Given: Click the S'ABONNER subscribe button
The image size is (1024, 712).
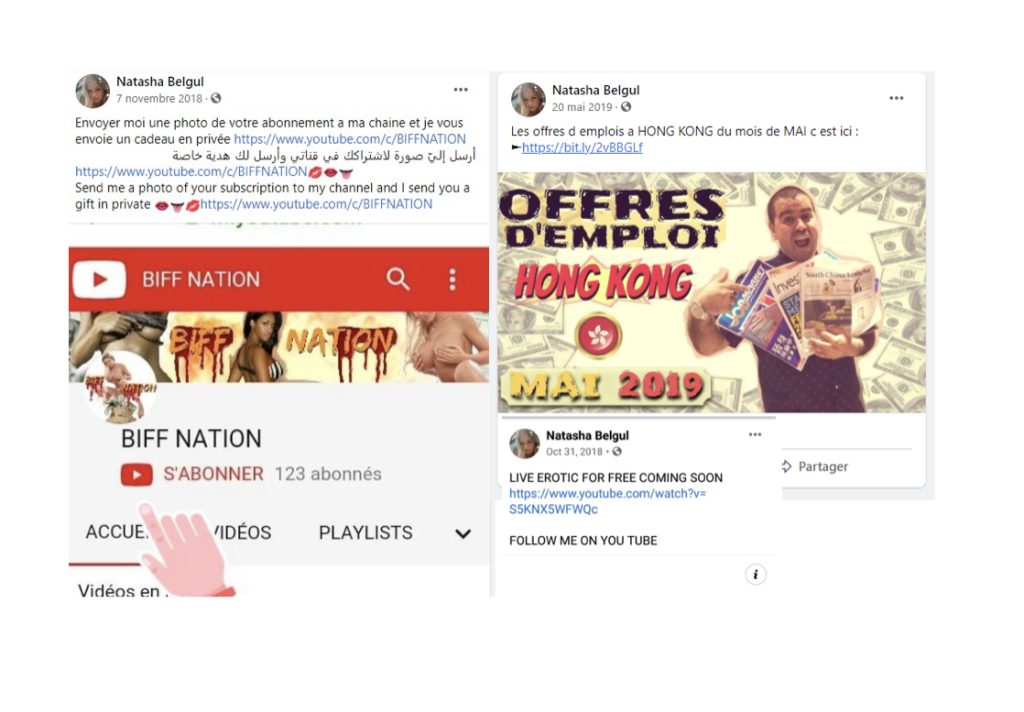Looking at the screenshot, I should pyautogui.click(x=192, y=474).
